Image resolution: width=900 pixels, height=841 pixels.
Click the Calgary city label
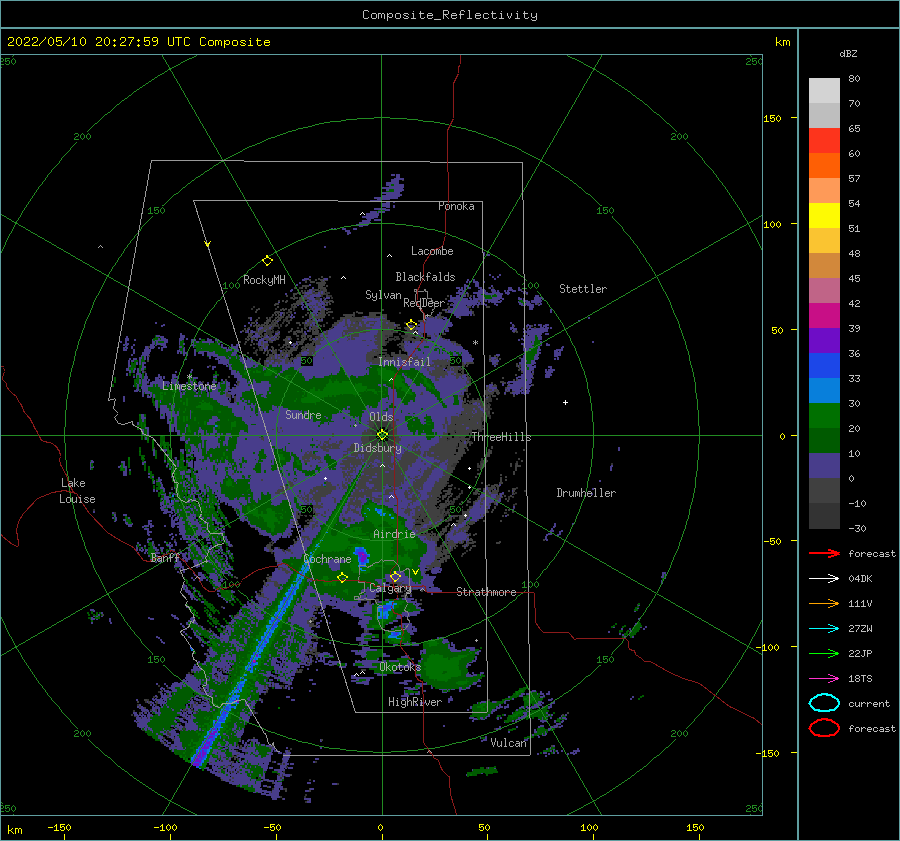point(390,588)
